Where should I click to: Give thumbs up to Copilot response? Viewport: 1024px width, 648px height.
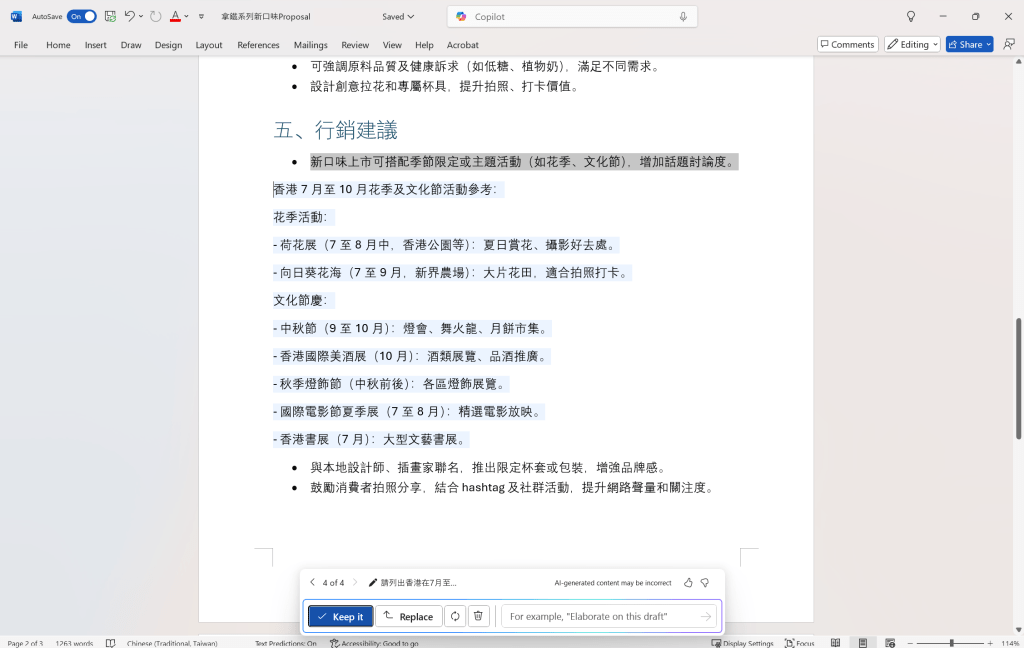point(688,582)
